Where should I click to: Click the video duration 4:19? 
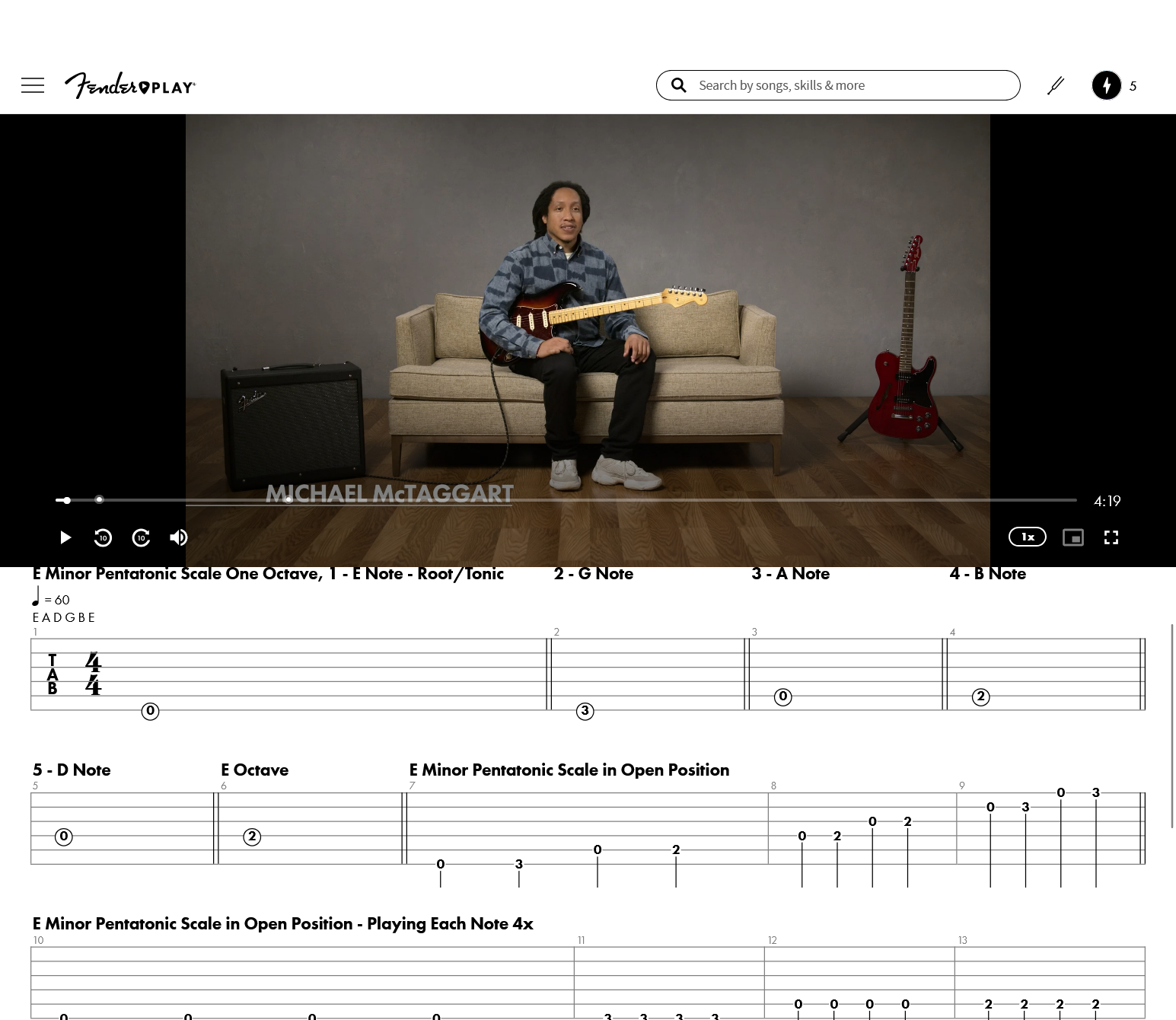pyautogui.click(x=1107, y=501)
